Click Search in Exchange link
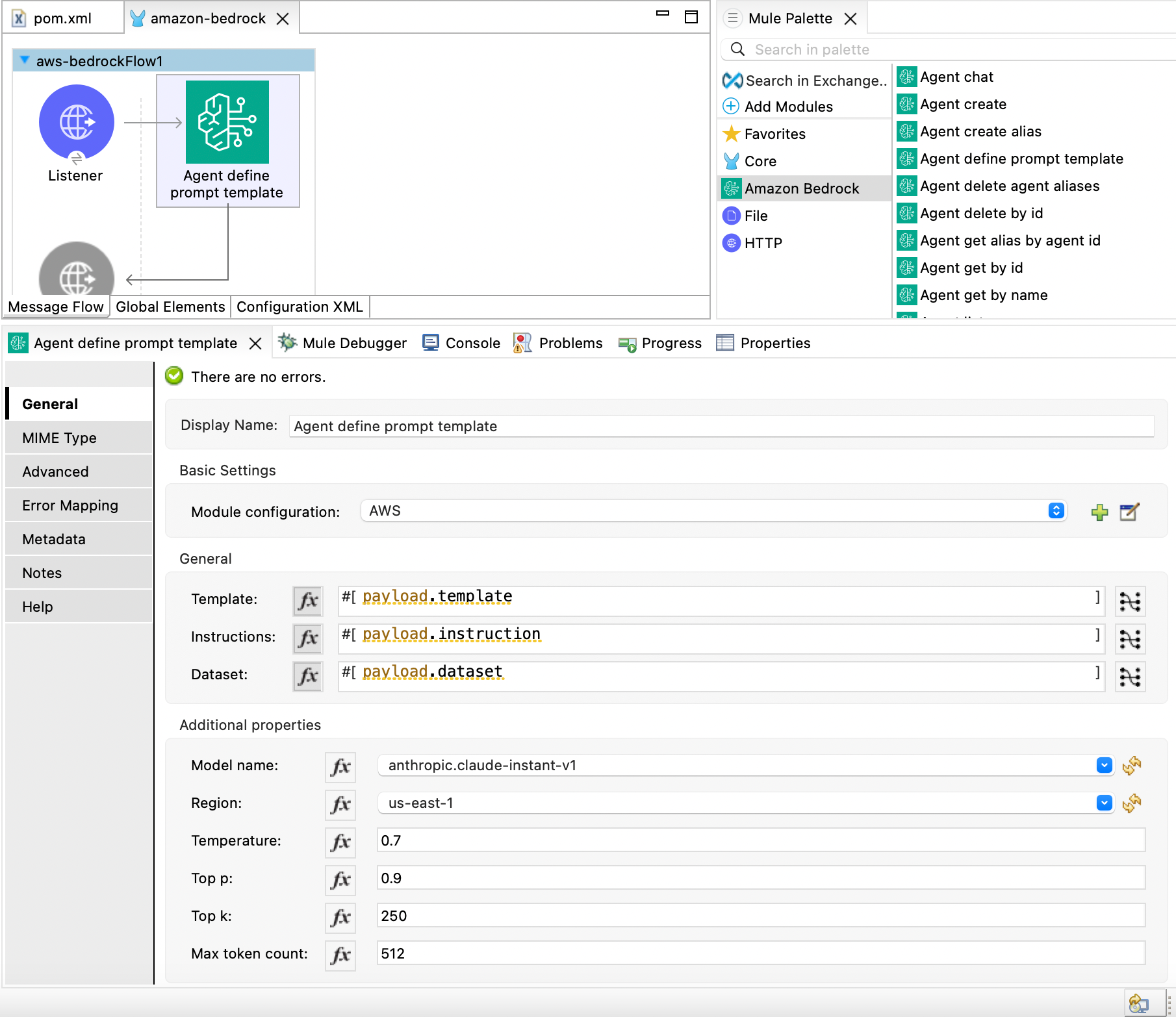Viewport: 1176px width, 1017px height. pos(805,81)
